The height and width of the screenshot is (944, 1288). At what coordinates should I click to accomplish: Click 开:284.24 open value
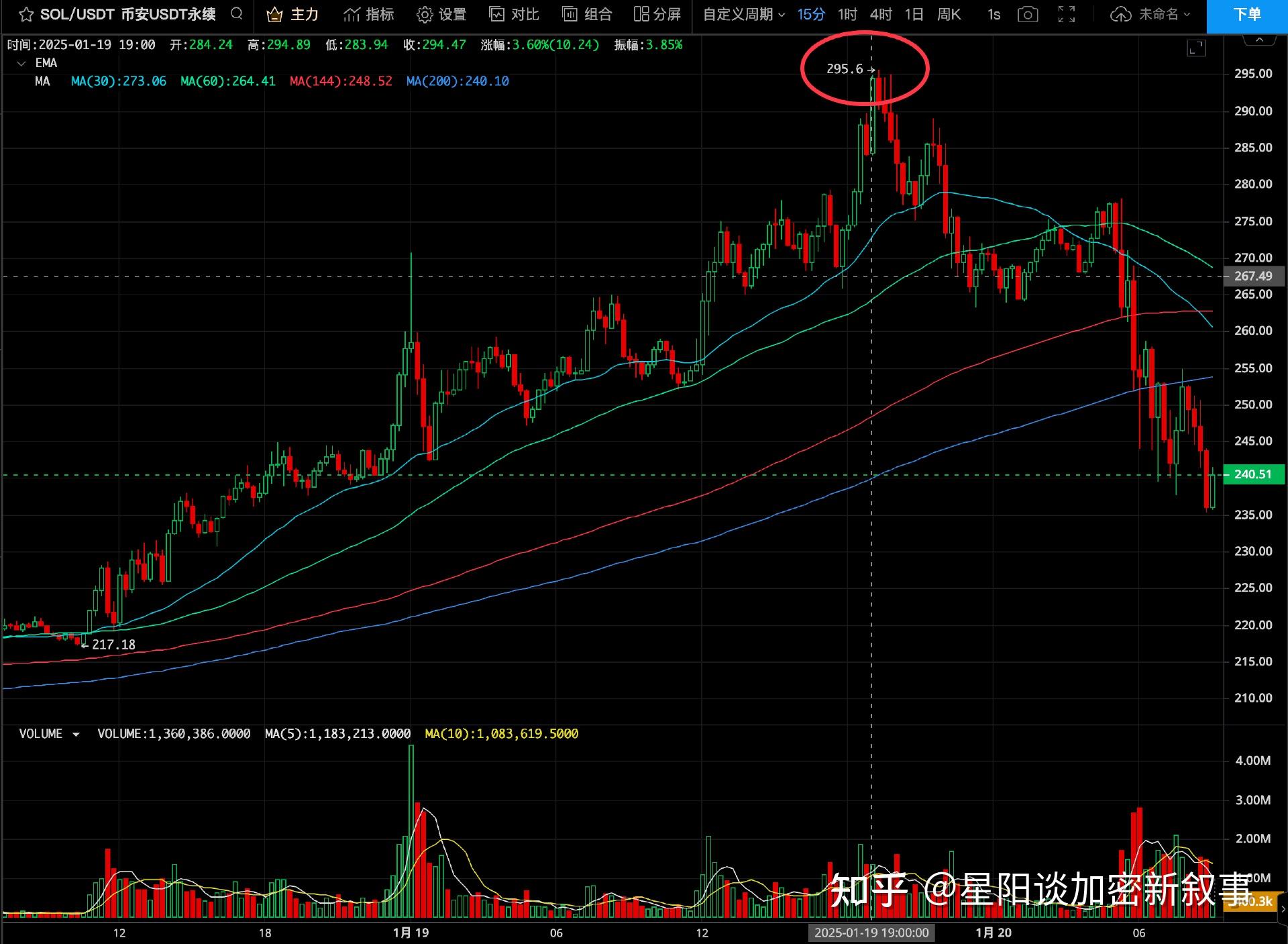tap(201, 45)
